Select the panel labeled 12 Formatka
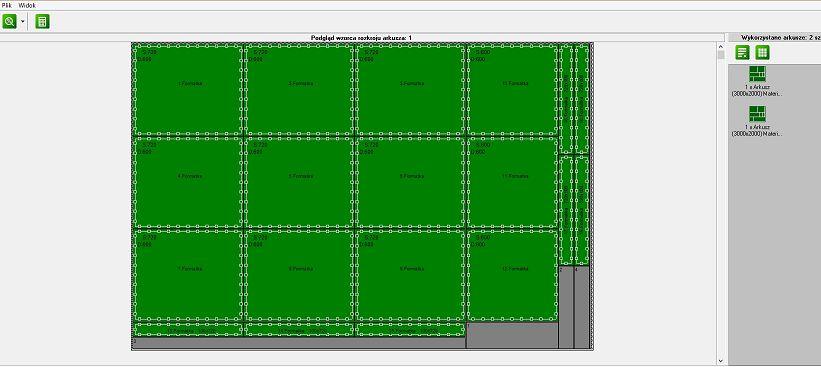This screenshot has height=367, width=821. (512, 275)
